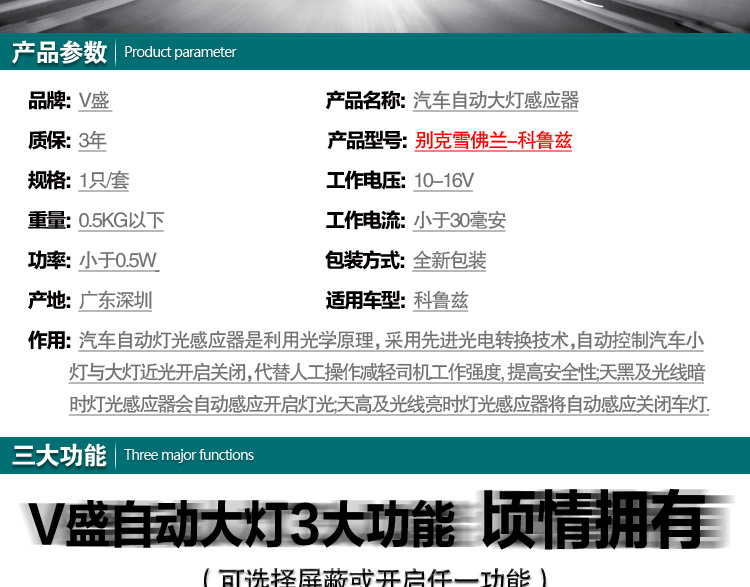Click the note '可选择屏蔽或开启任一功能'

coord(375,577)
